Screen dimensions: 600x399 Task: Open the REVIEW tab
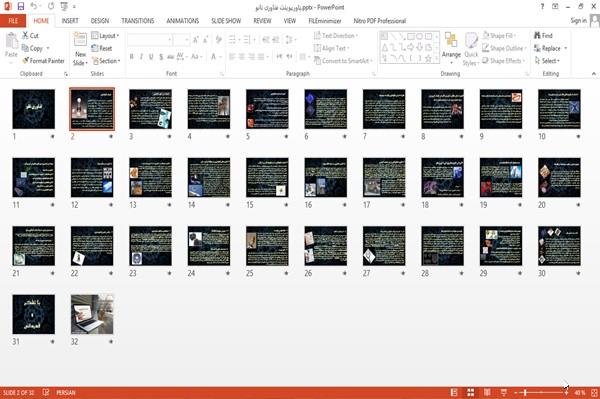tap(262, 21)
